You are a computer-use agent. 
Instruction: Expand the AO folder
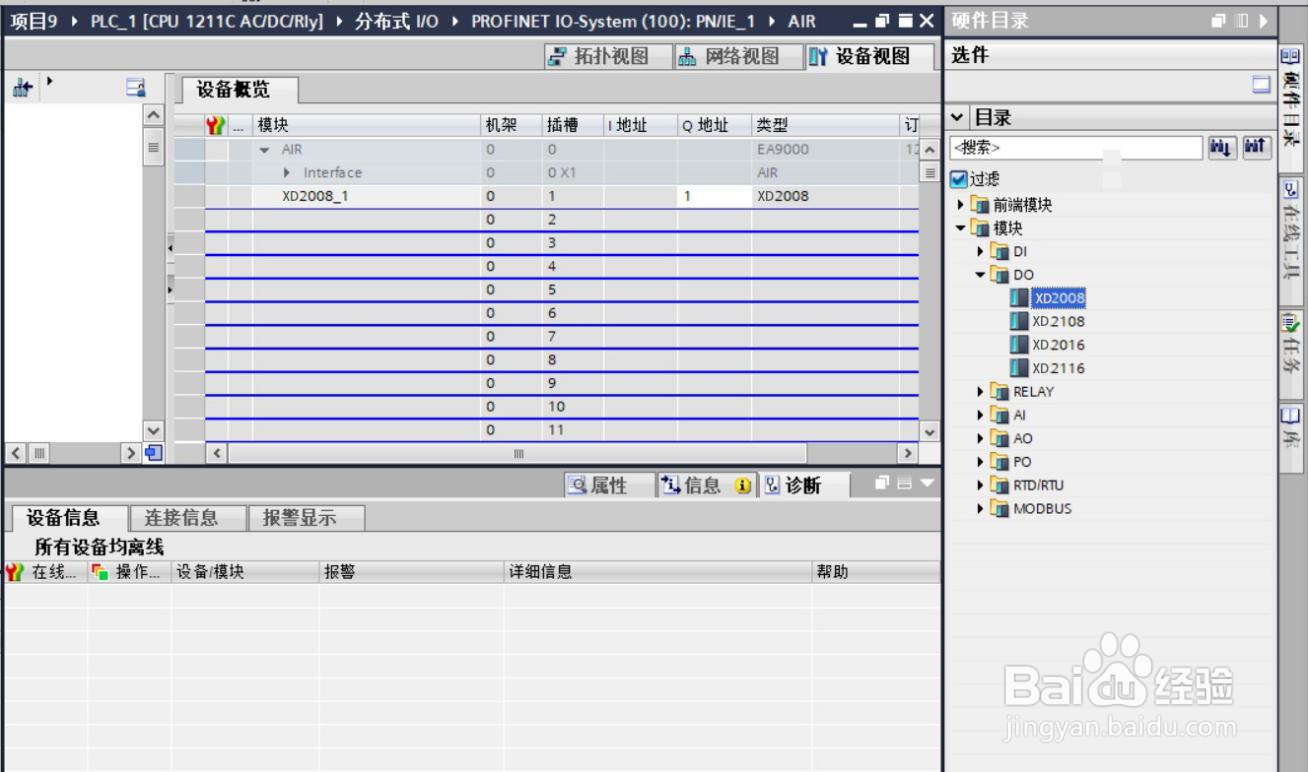click(x=981, y=438)
